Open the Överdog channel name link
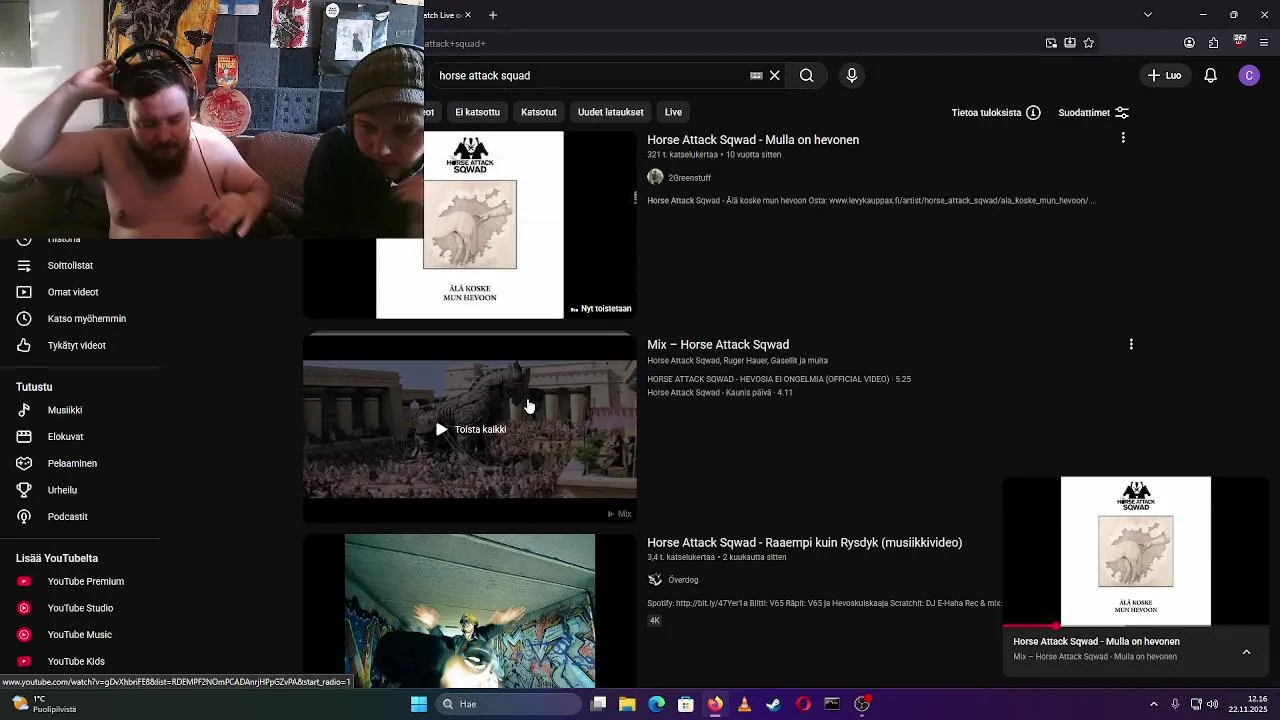Viewport: 1280px width, 720px height. pyautogui.click(x=683, y=580)
